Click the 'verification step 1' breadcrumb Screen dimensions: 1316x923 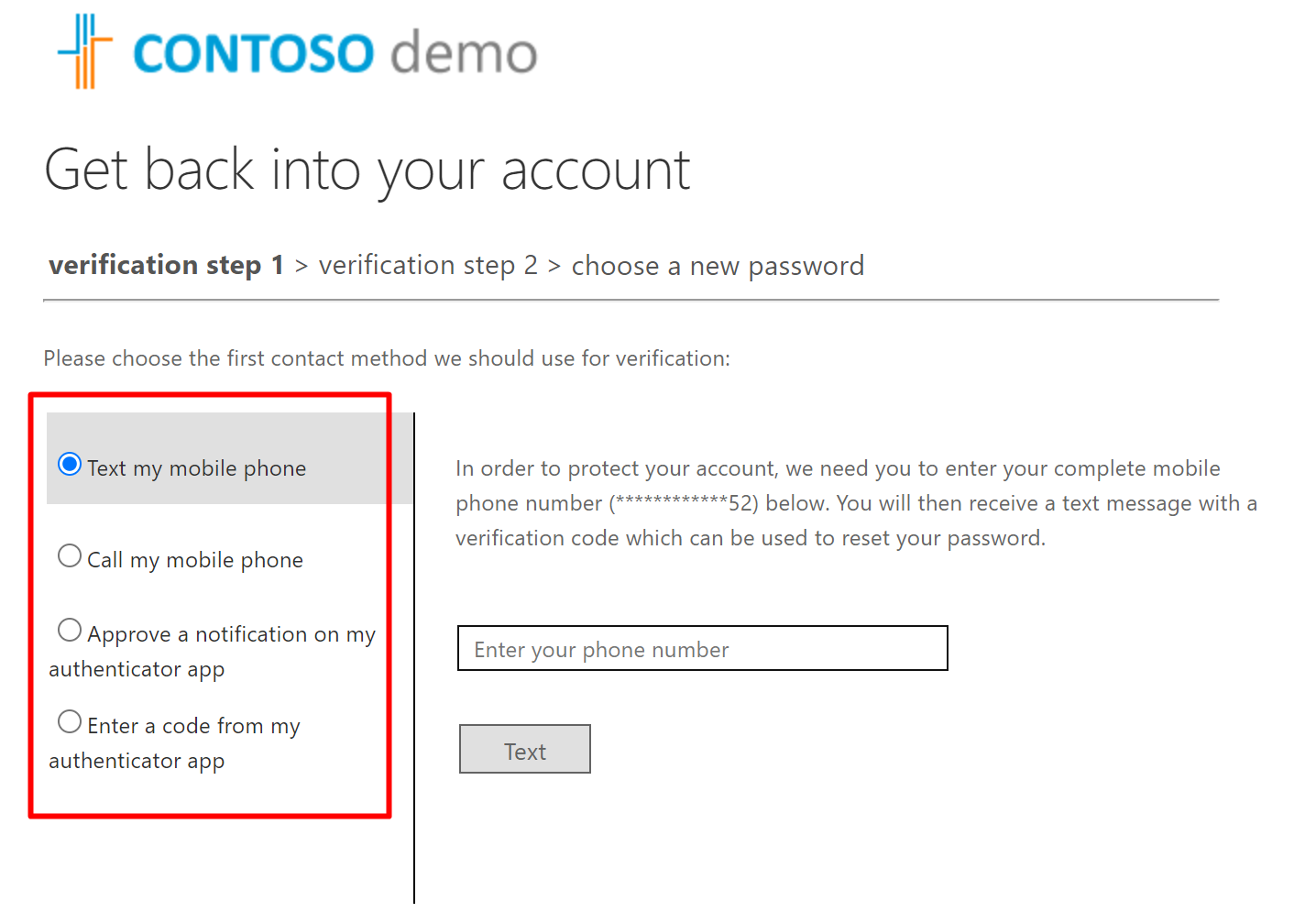166,266
